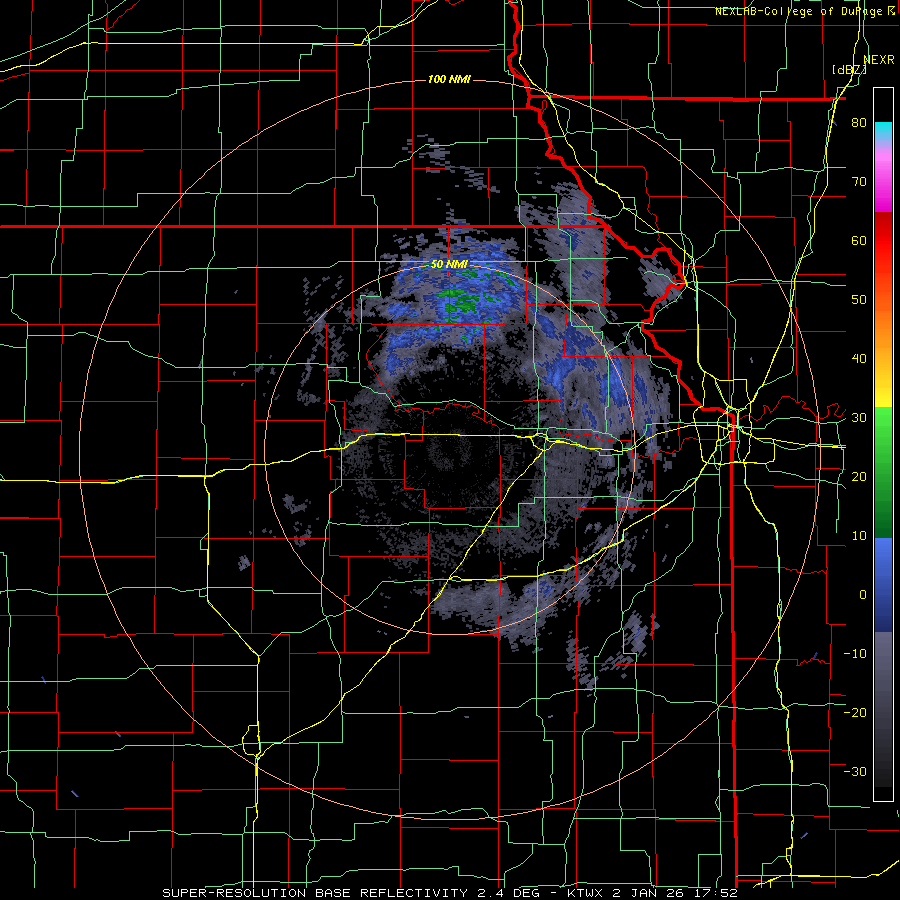Image resolution: width=900 pixels, height=900 pixels.
Task: Click the 50 dBZ value on the color scale
Action: [859, 300]
